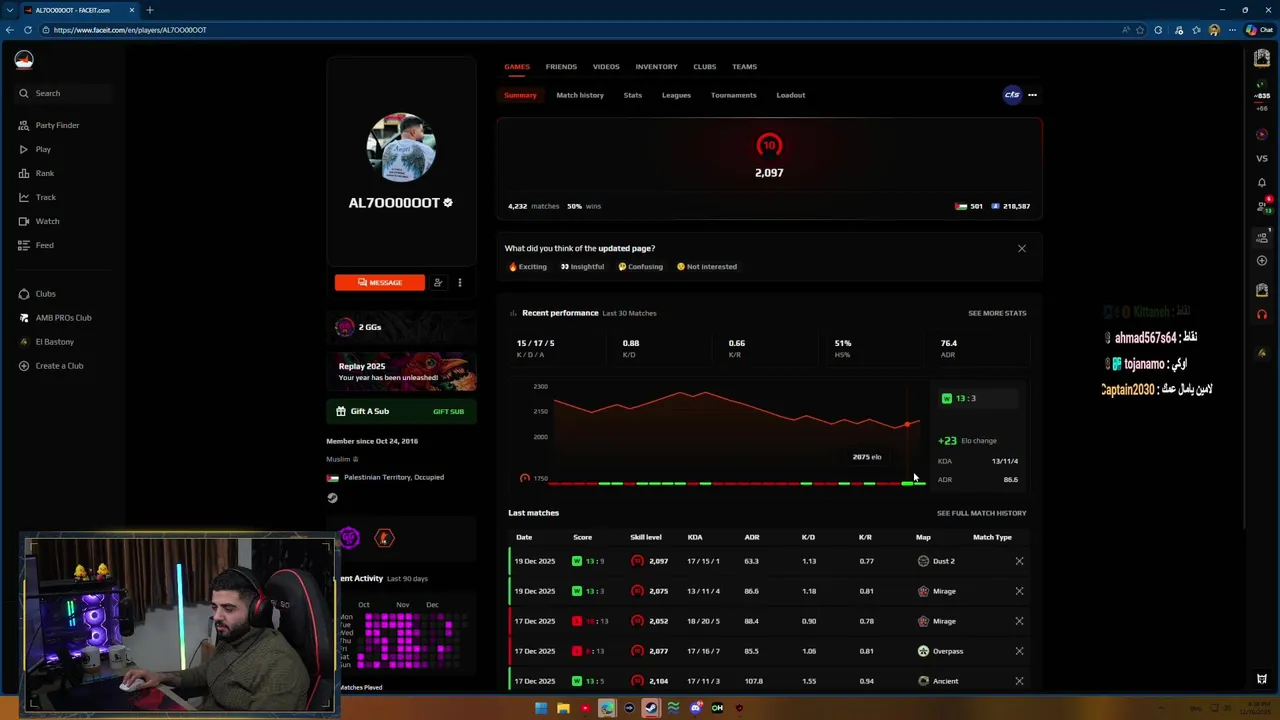Open the Windows Start menu
This screenshot has width=1280, height=720.
541,708
